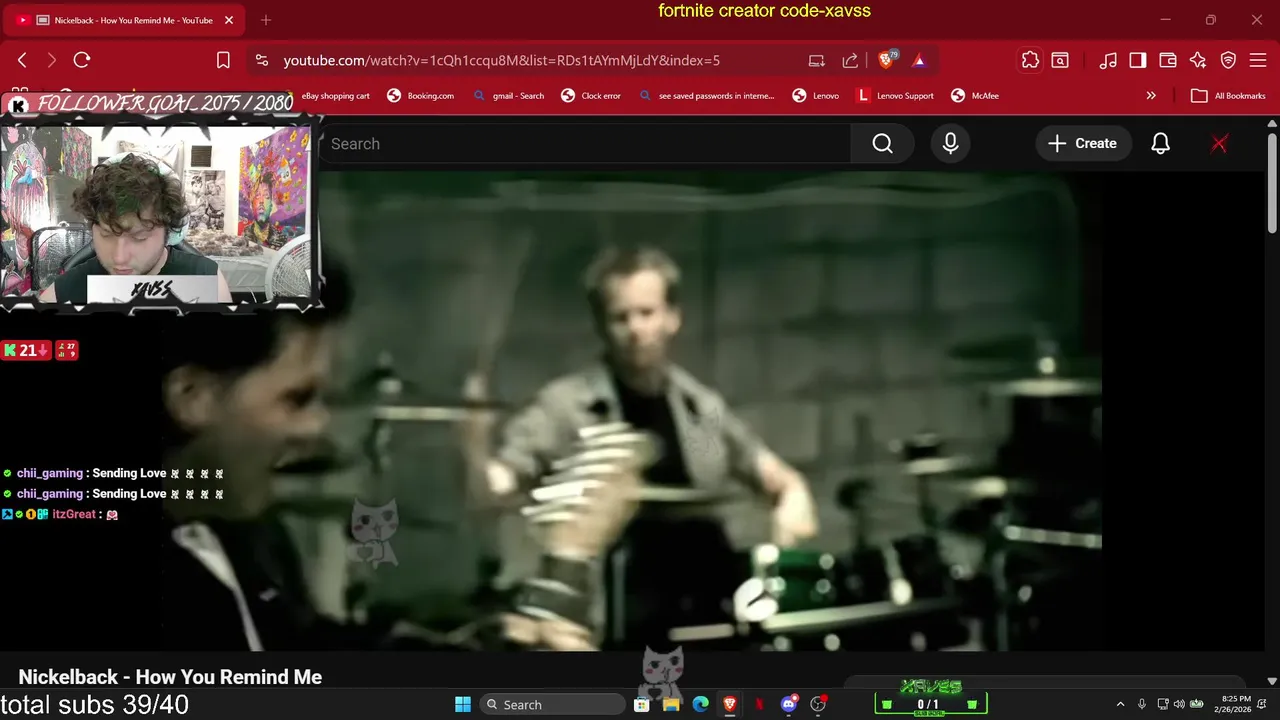Image resolution: width=1280 pixels, height=720 pixels.
Task: Open the network status tray icon
Action: coord(1164,705)
